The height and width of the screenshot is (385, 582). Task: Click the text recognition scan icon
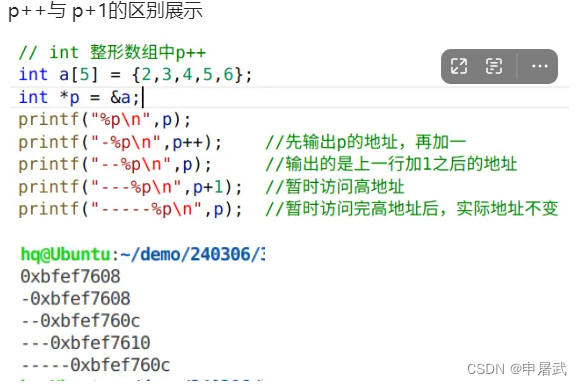494,66
